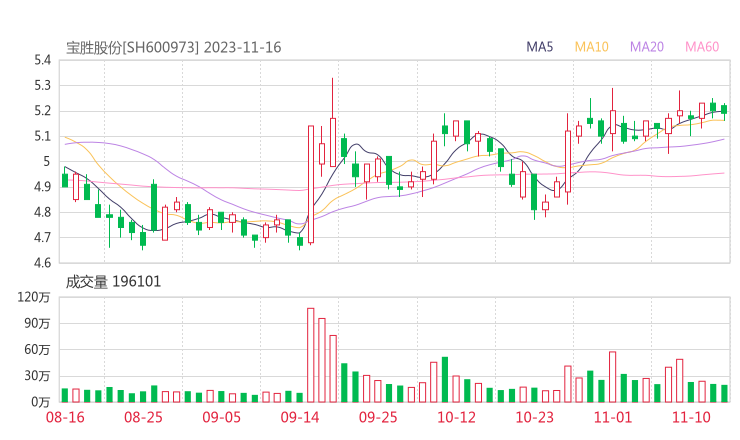Click the 10-23 date label

pyautogui.click(x=534, y=417)
